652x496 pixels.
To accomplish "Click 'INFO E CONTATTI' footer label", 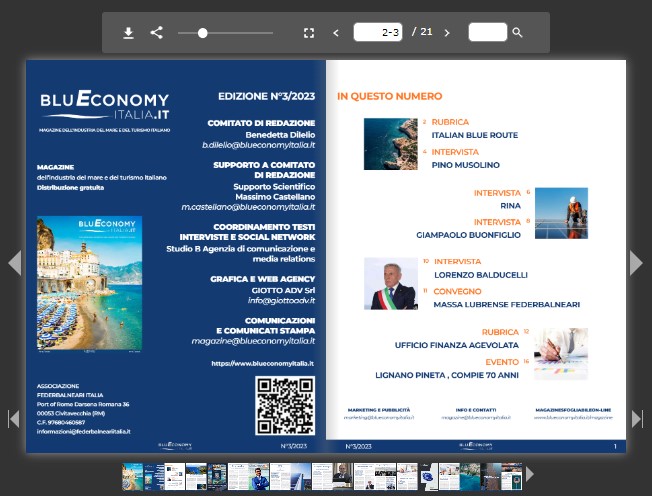I will pyautogui.click(x=476, y=410).
